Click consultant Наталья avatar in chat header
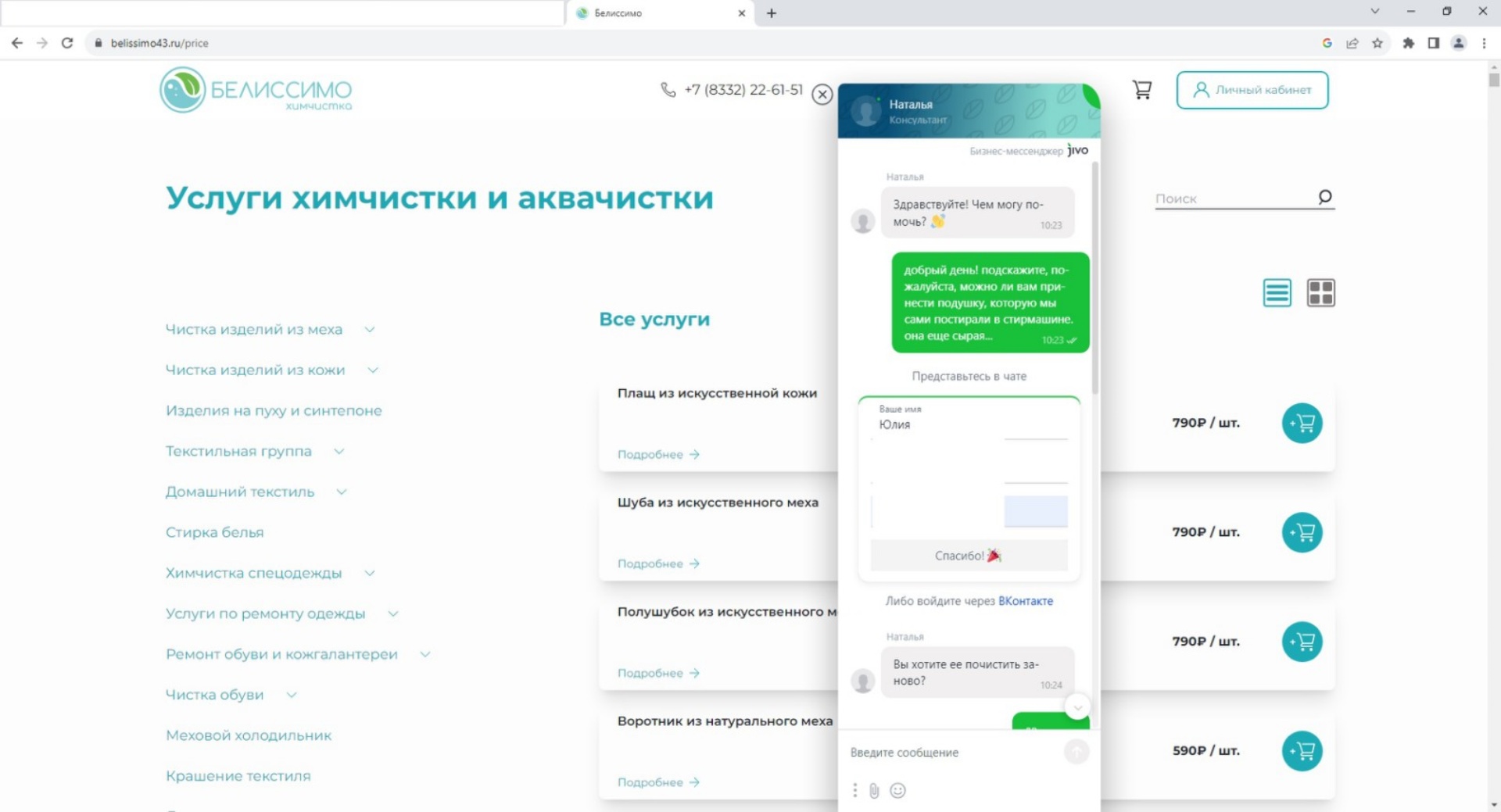Viewport: 1501px width, 812px height. point(865,111)
